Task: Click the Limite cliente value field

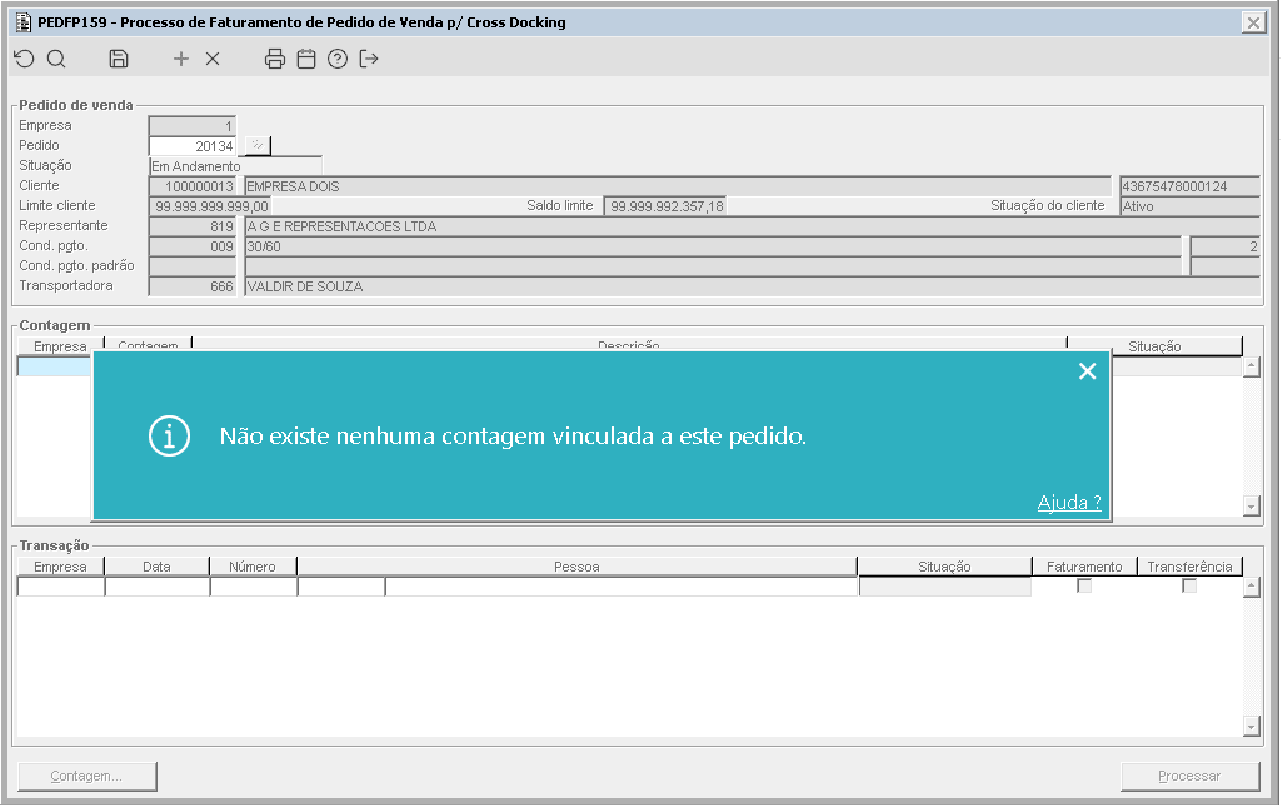Action: pyautogui.click(x=210, y=206)
